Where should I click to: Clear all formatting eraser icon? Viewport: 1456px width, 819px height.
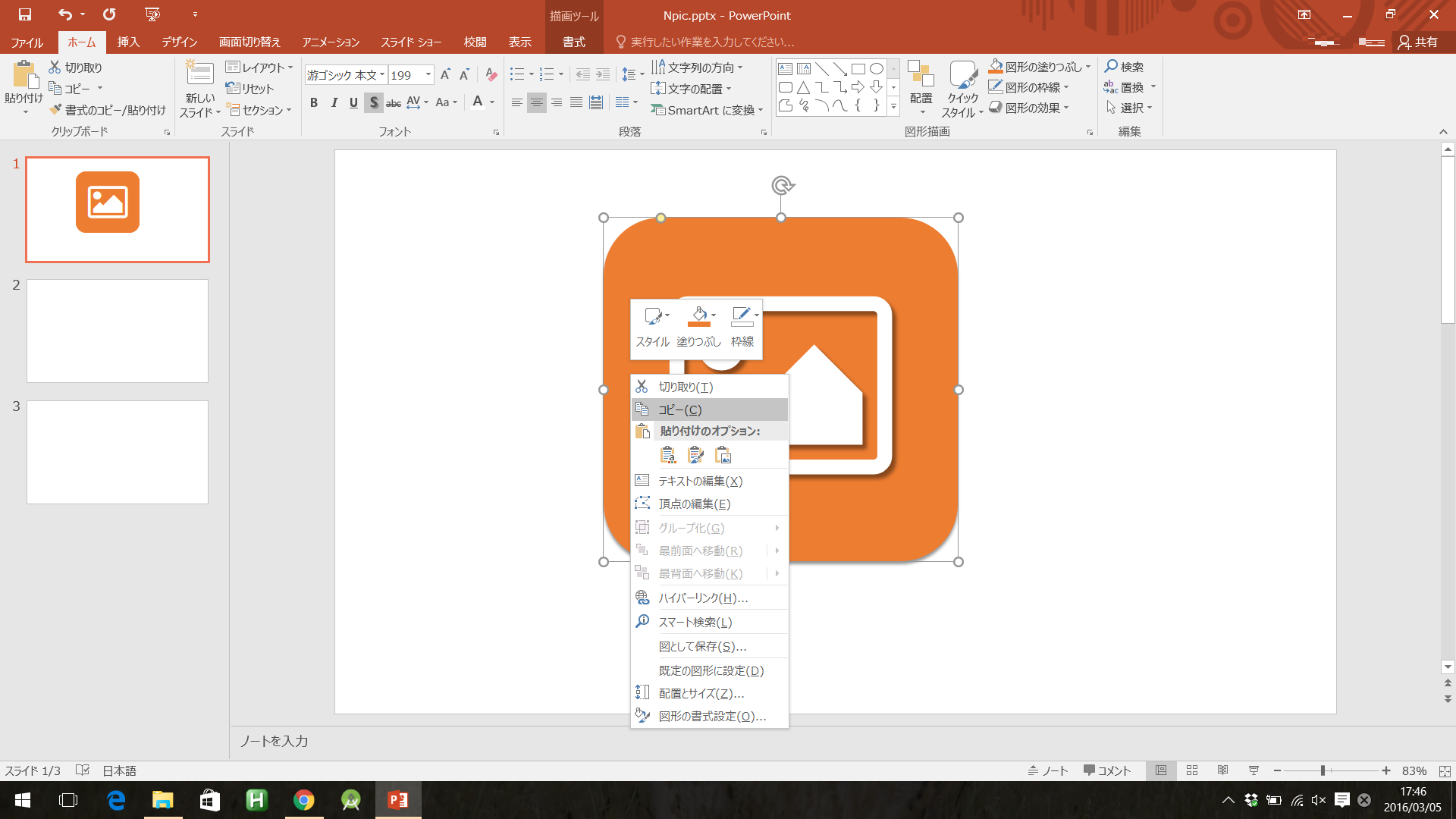click(491, 74)
